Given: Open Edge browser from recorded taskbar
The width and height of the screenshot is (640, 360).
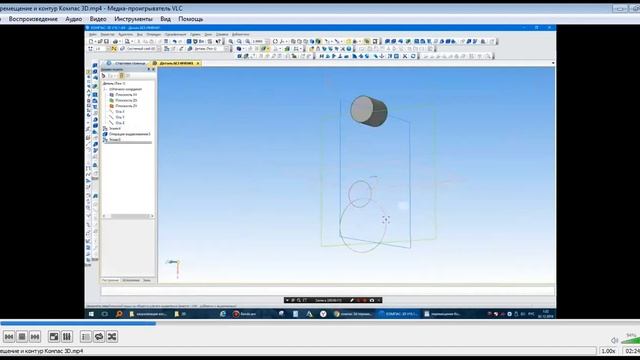Looking at the screenshot, I should point(223,314).
